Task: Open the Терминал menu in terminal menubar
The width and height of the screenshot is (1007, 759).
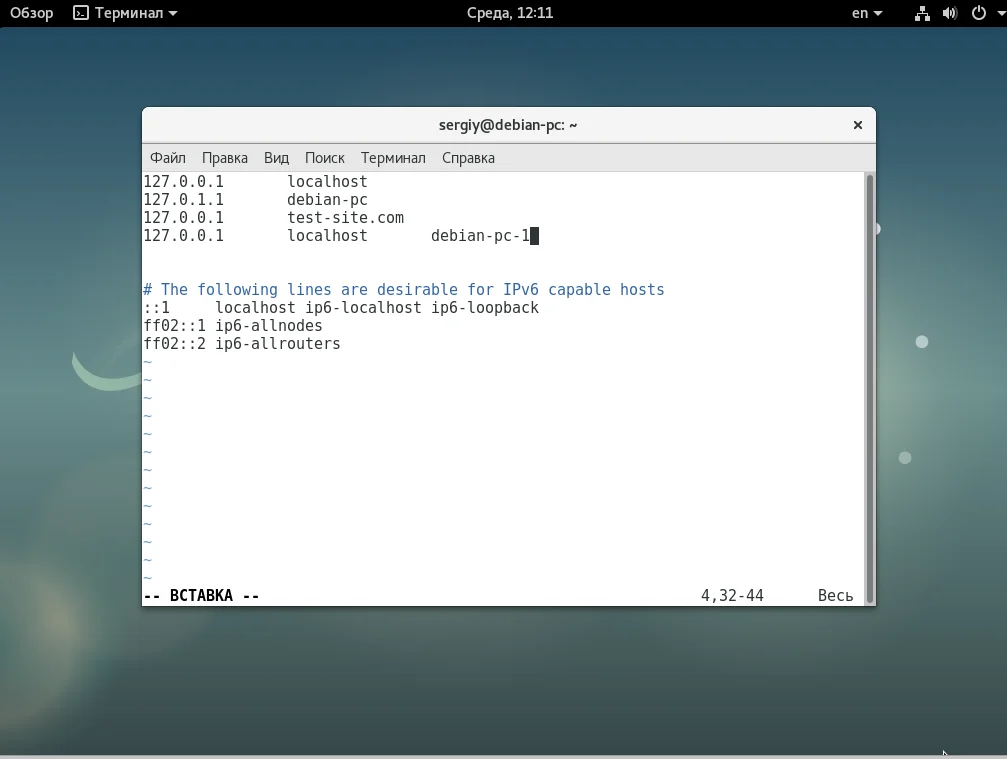Action: tap(393, 158)
